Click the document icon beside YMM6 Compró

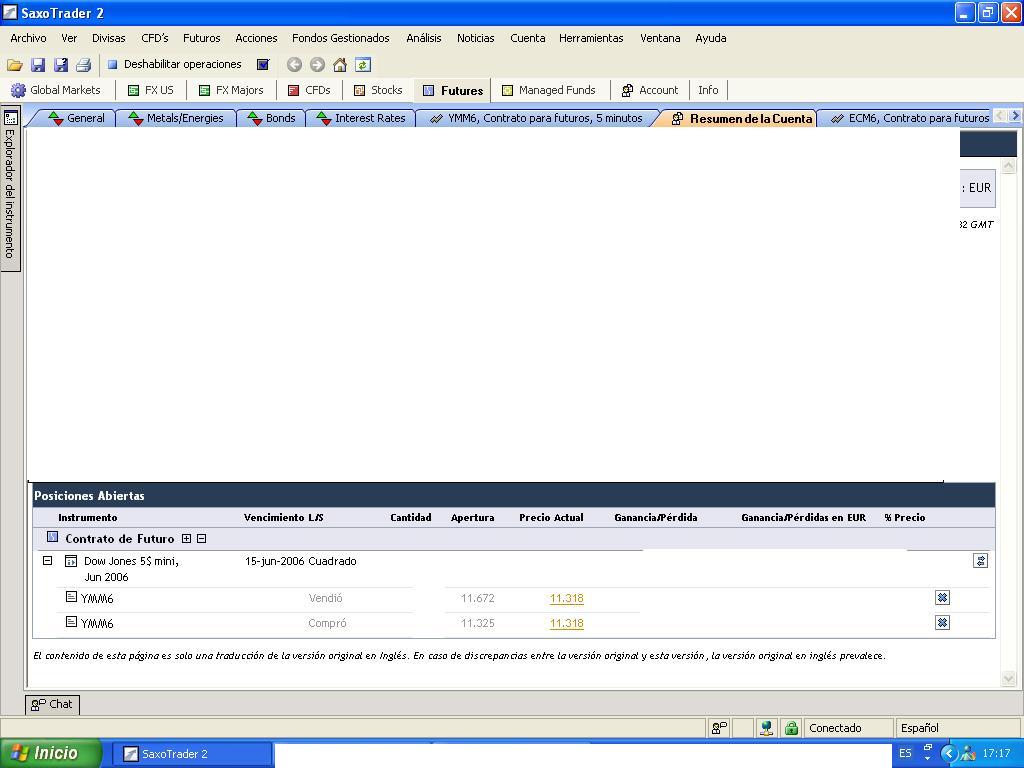(71, 621)
